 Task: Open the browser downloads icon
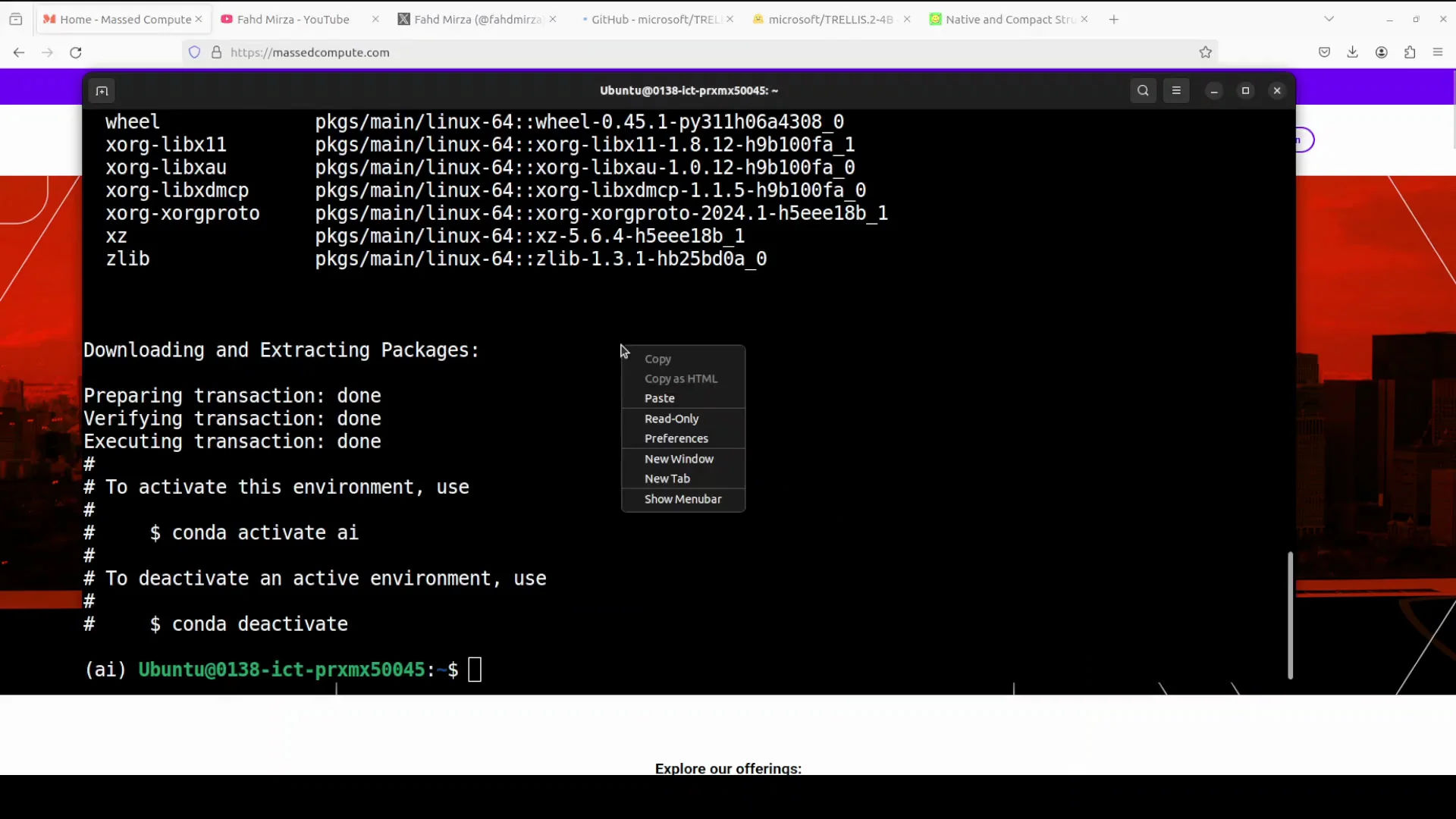pyautogui.click(x=1352, y=52)
